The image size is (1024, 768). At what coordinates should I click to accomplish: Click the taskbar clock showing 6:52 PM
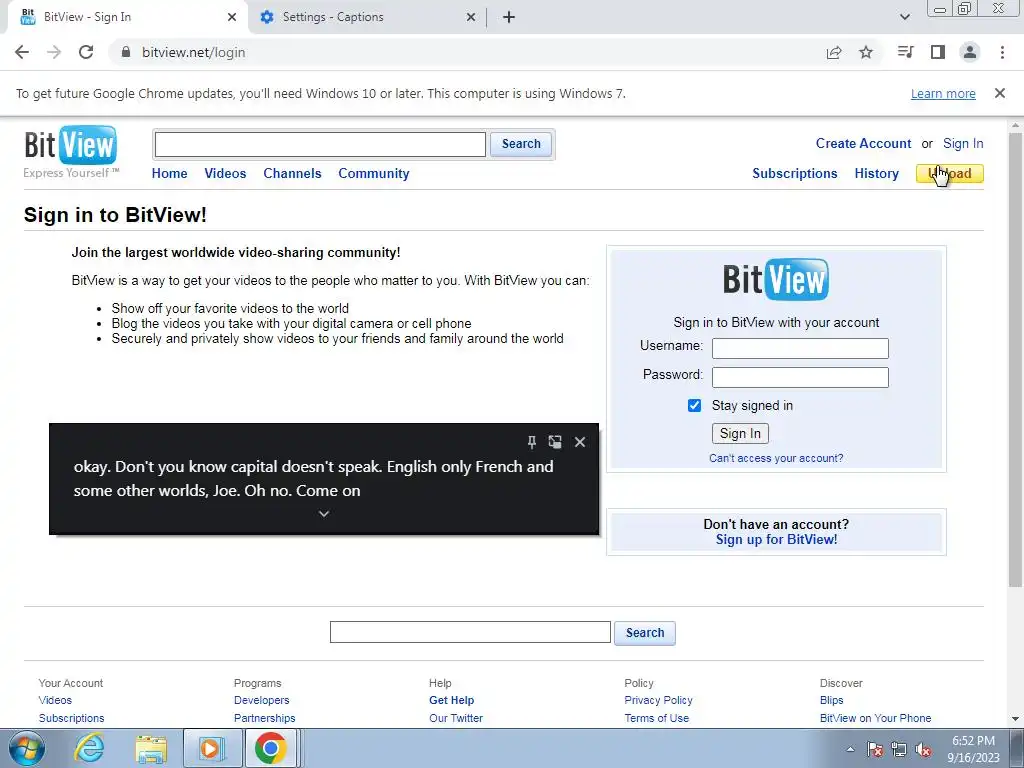[x=973, y=749]
